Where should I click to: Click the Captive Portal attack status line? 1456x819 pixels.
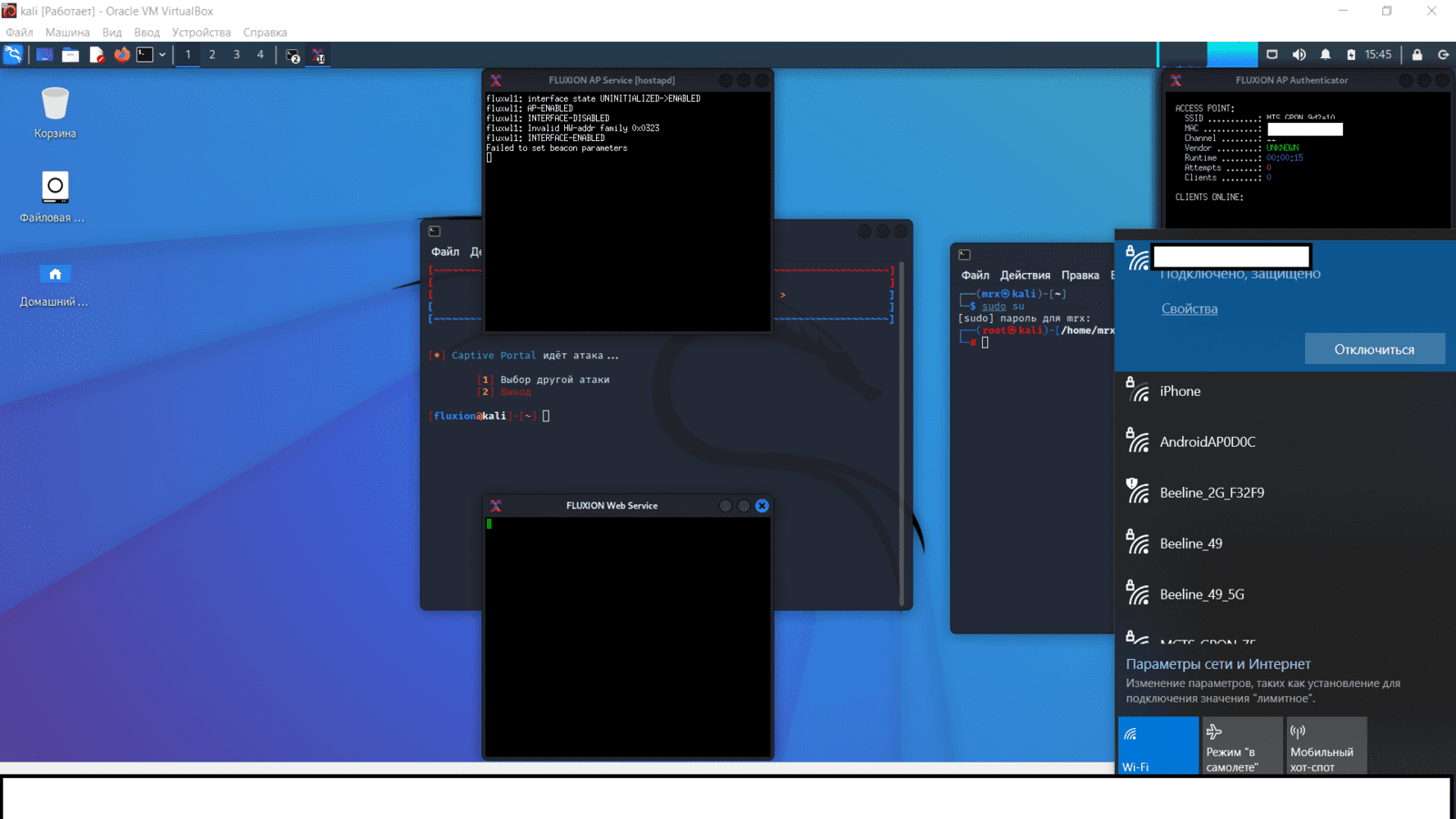point(524,356)
